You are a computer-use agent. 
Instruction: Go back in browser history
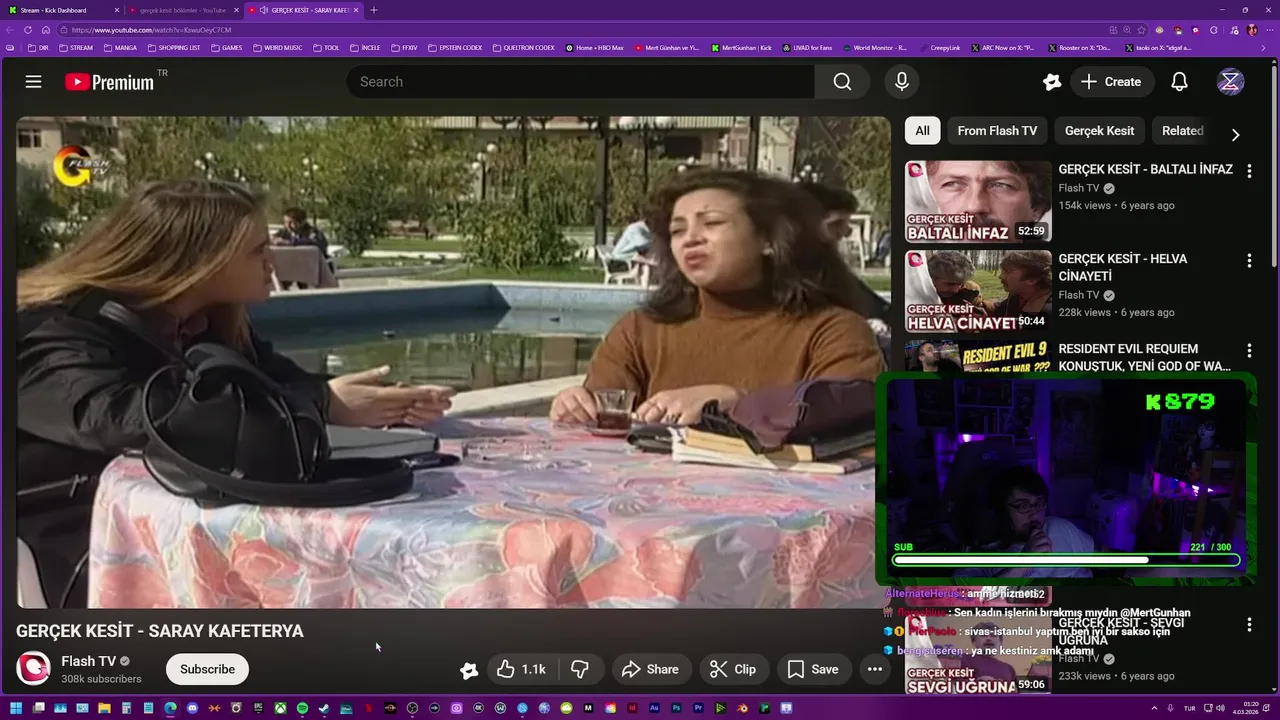pos(12,30)
